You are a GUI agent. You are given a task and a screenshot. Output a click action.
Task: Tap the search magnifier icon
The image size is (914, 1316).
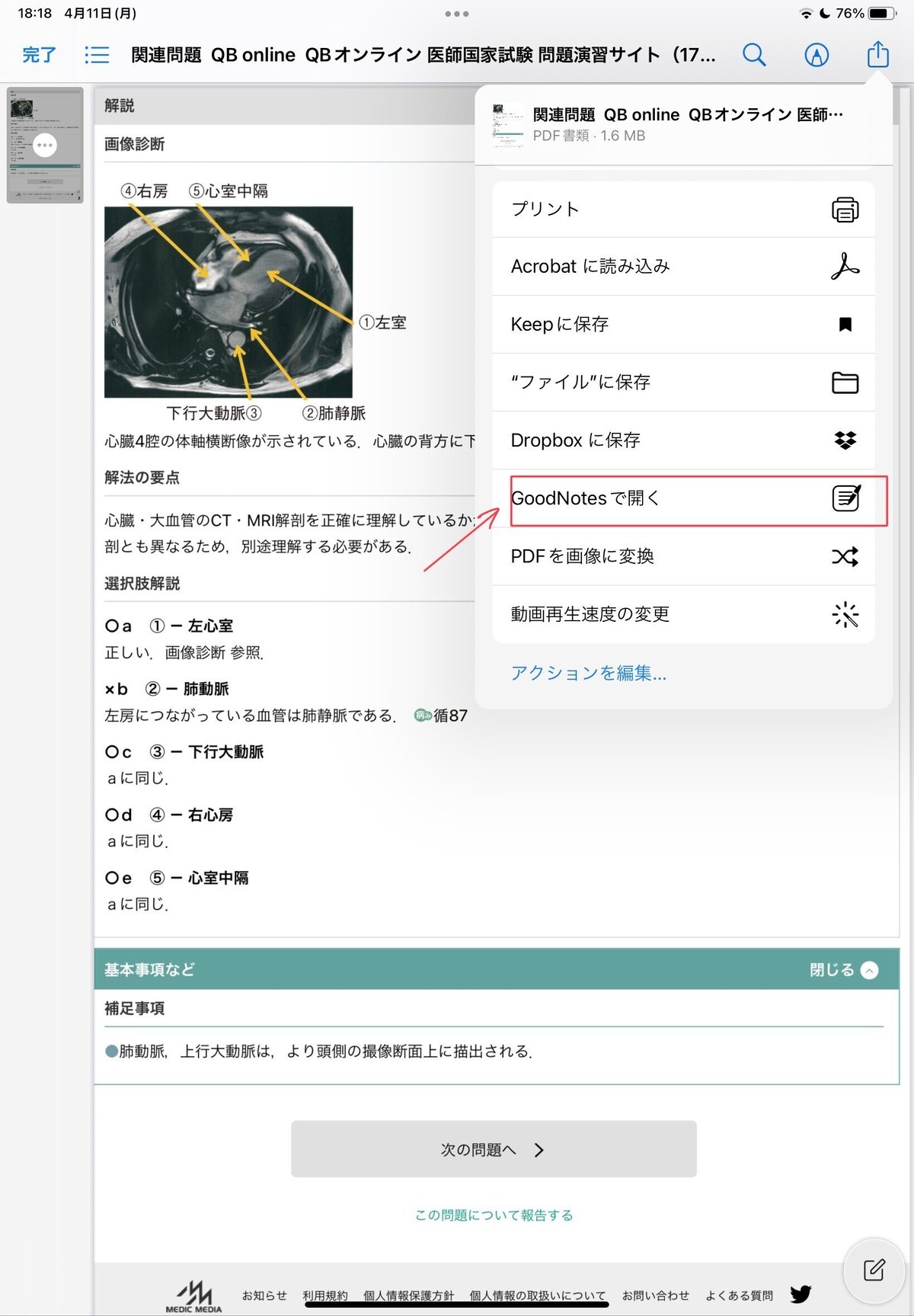(x=754, y=55)
